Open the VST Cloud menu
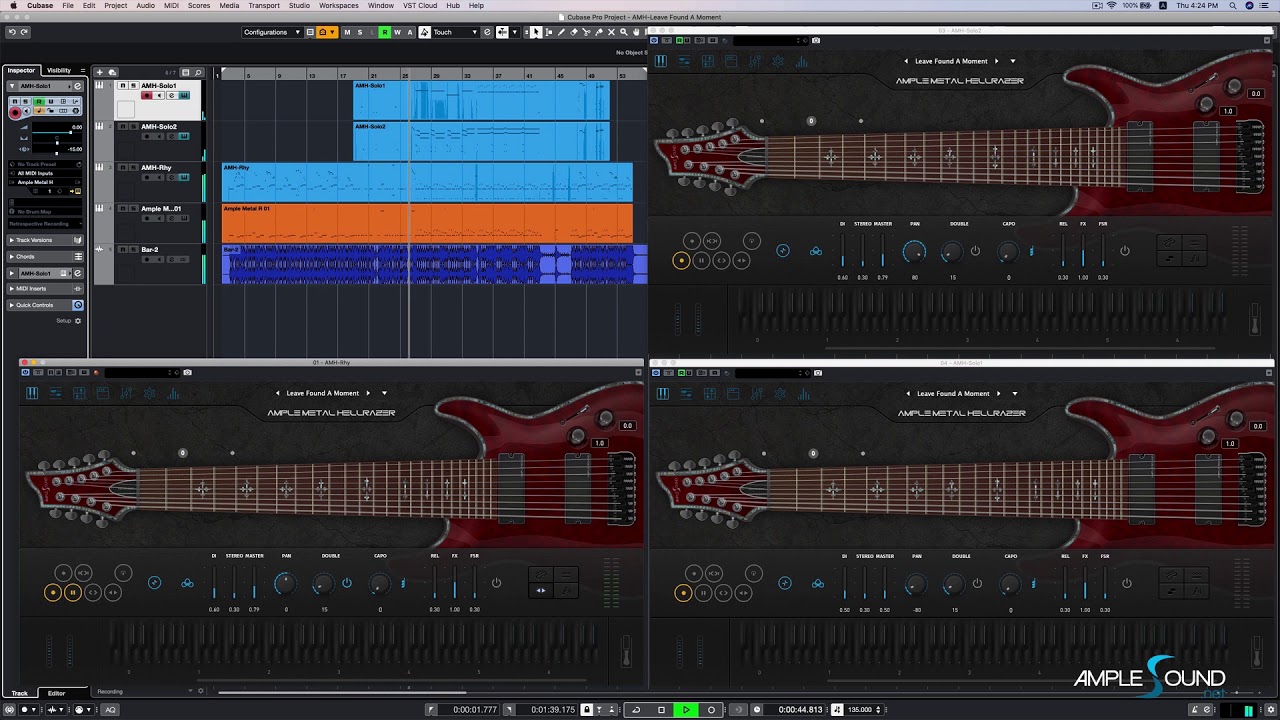The image size is (1280, 720). (420, 5)
